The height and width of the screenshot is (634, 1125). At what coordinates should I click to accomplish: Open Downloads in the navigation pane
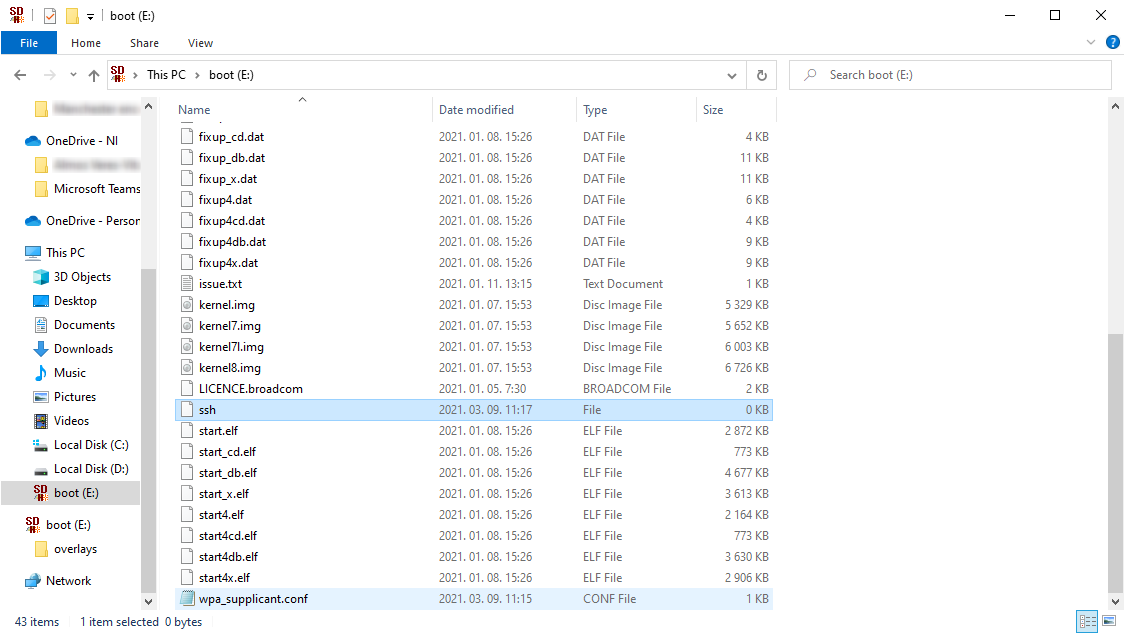tap(83, 349)
